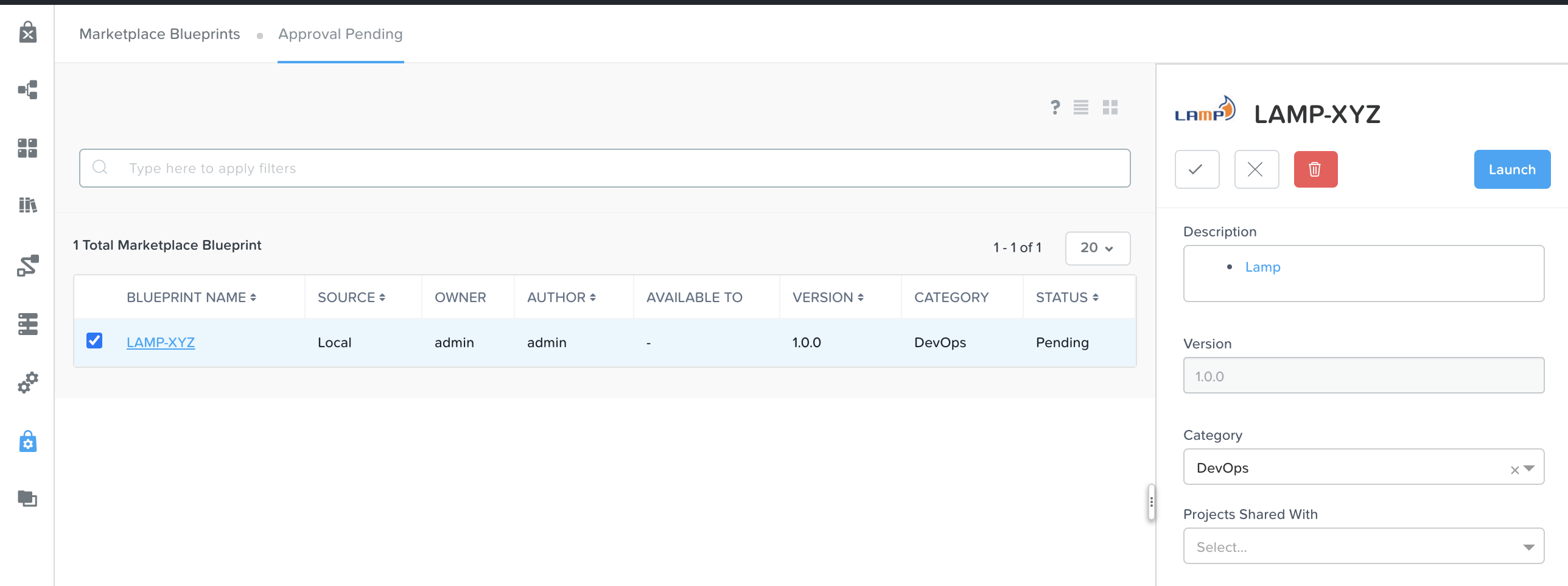The height and width of the screenshot is (586, 1568).
Task: Open the blueprints tree icon in sidebar
Action: click(x=27, y=90)
